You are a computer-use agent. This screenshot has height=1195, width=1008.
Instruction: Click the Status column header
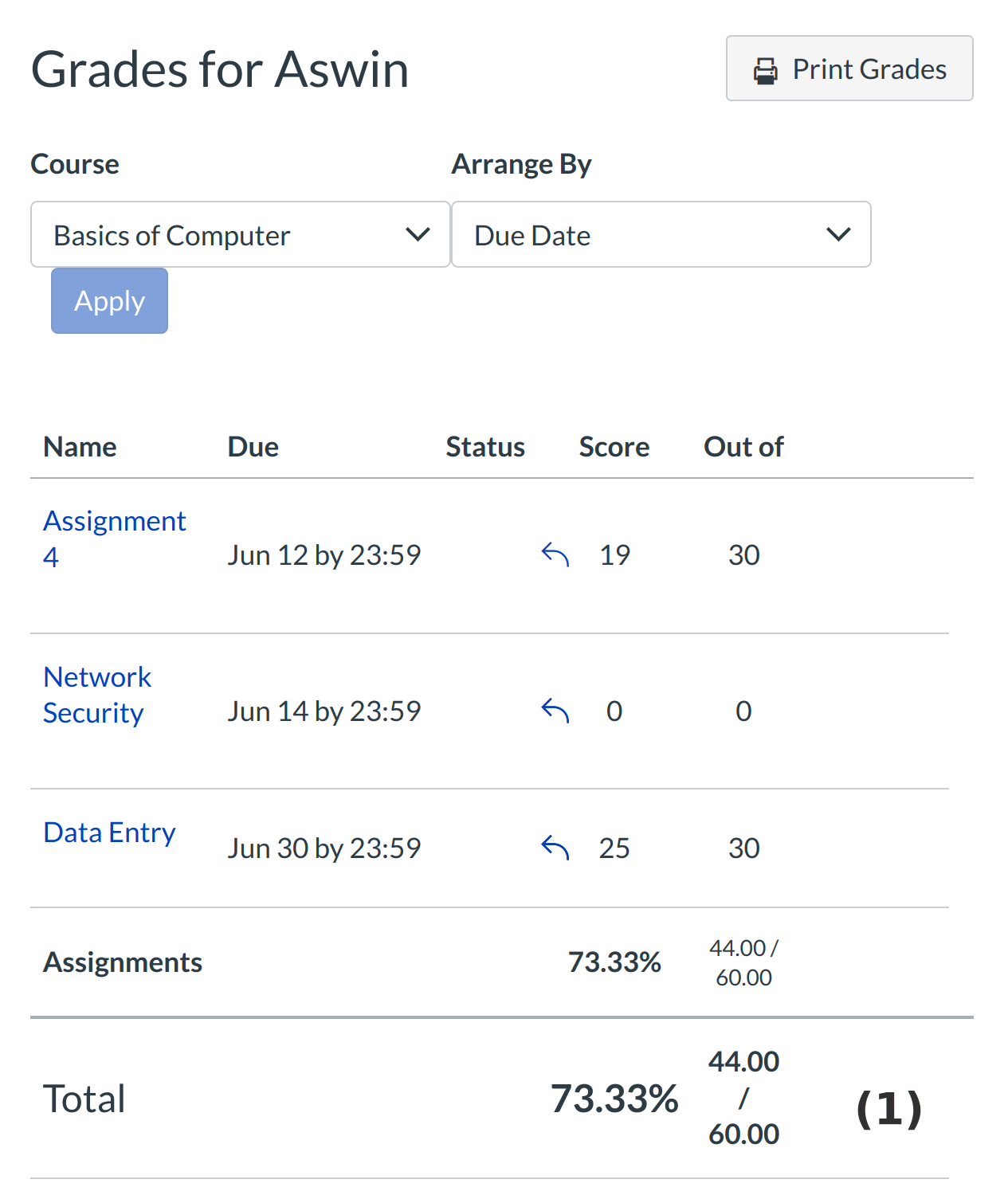[484, 447]
